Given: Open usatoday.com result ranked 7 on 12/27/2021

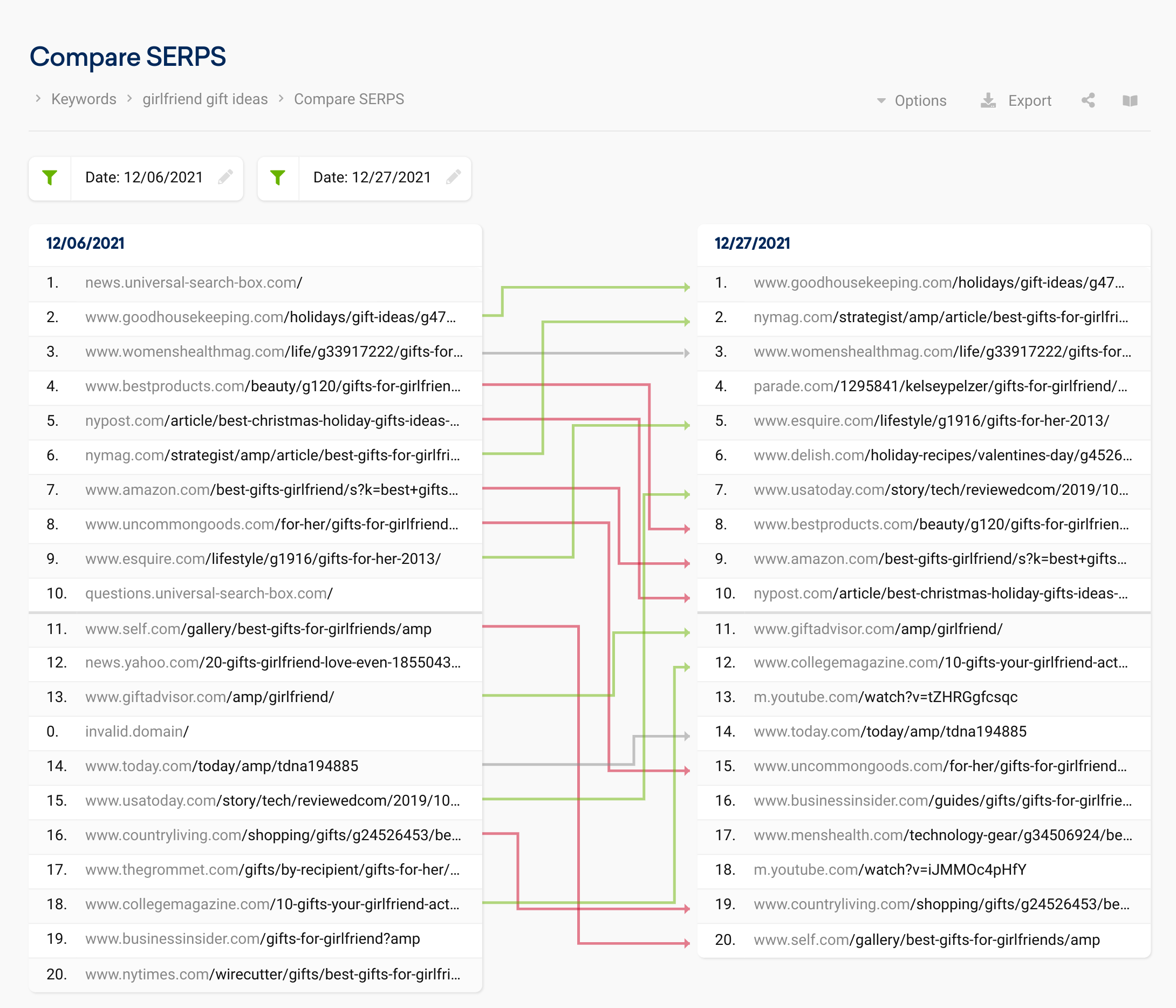Looking at the screenshot, I should point(941,489).
